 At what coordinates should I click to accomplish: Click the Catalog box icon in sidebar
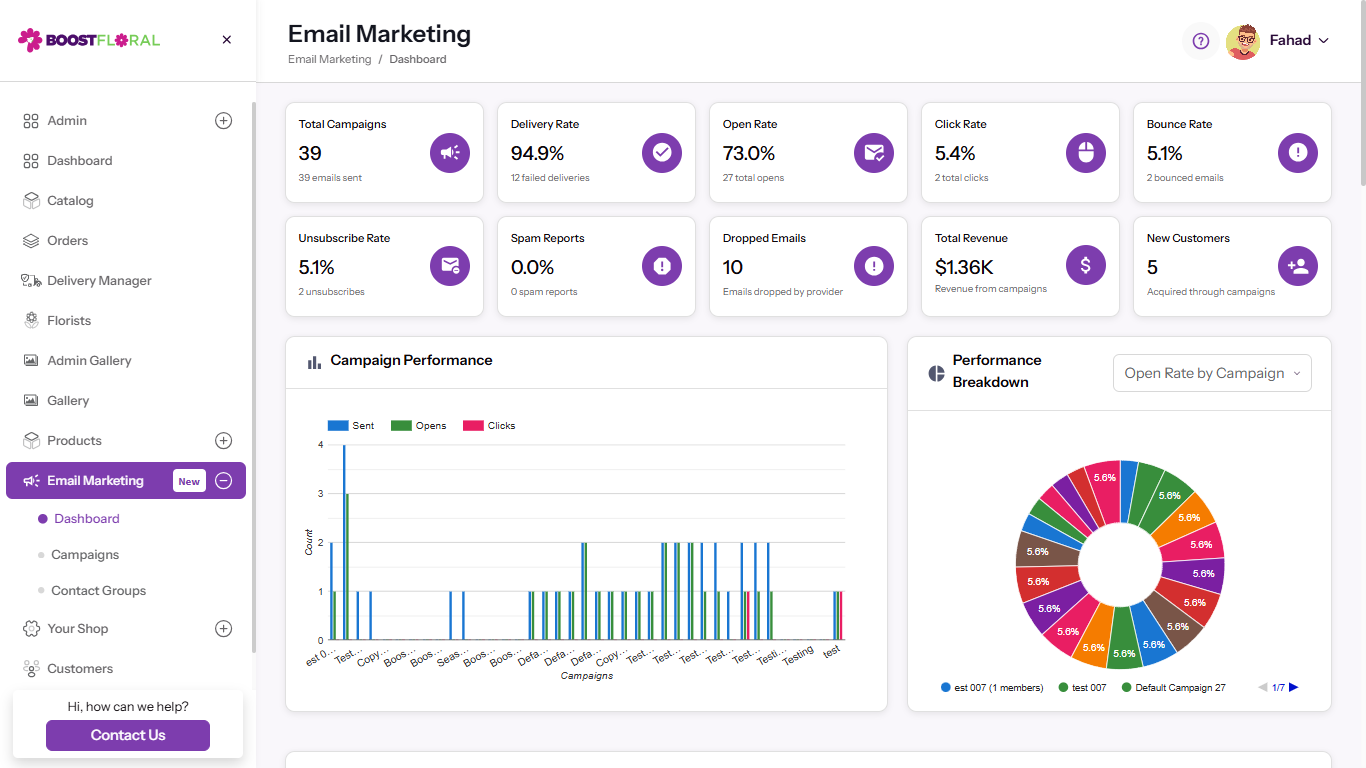(31, 201)
